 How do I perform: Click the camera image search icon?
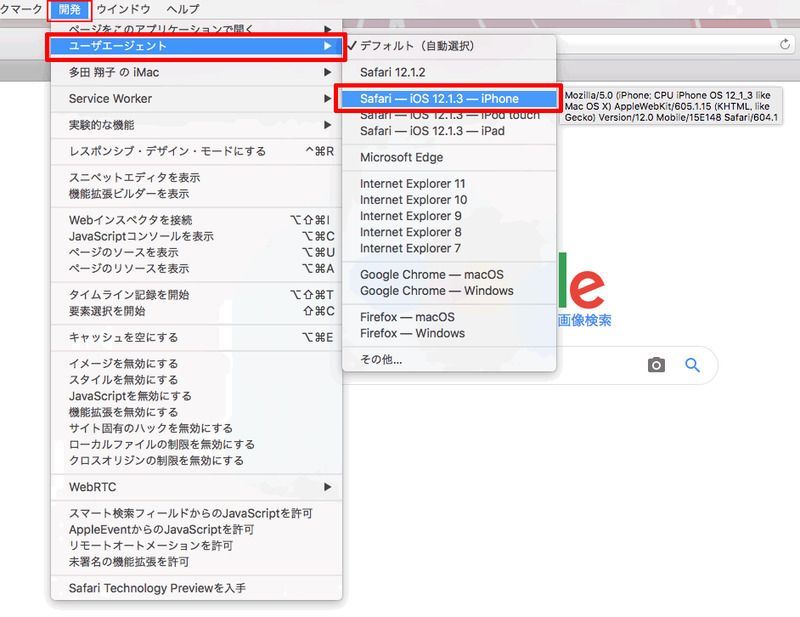656,366
